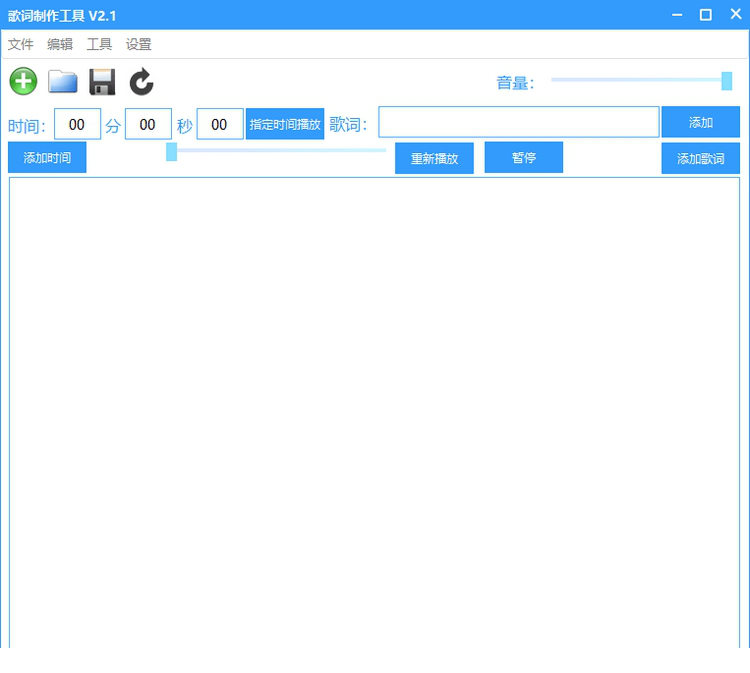Click the 重新播放 button
Screen dimensions: 750x673
[x=434, y=158]
